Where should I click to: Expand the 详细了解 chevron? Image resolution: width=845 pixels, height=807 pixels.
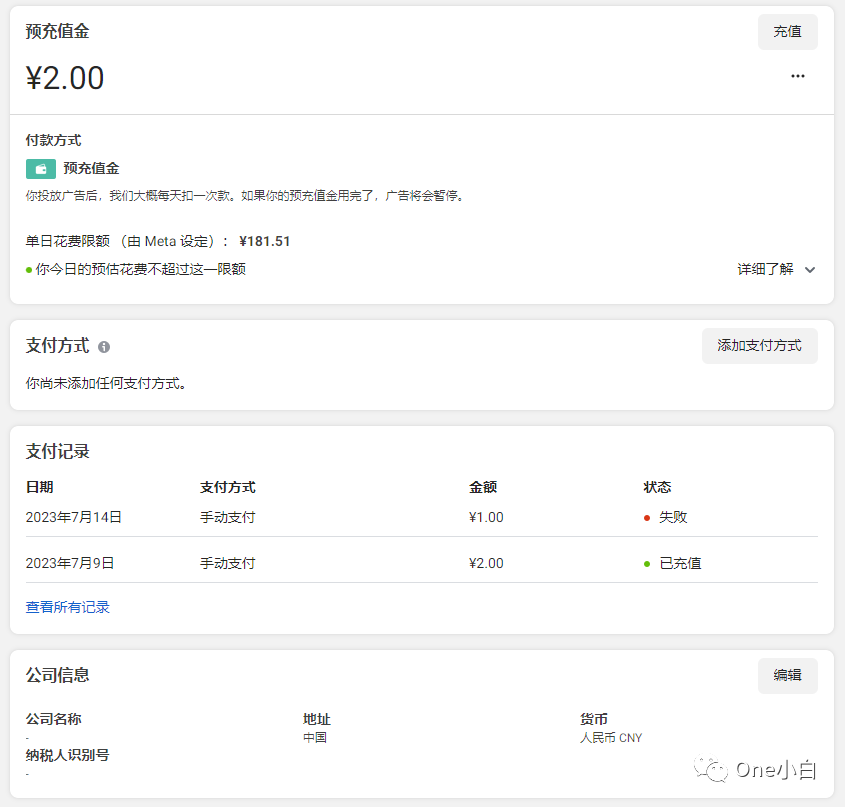point(809,270)
